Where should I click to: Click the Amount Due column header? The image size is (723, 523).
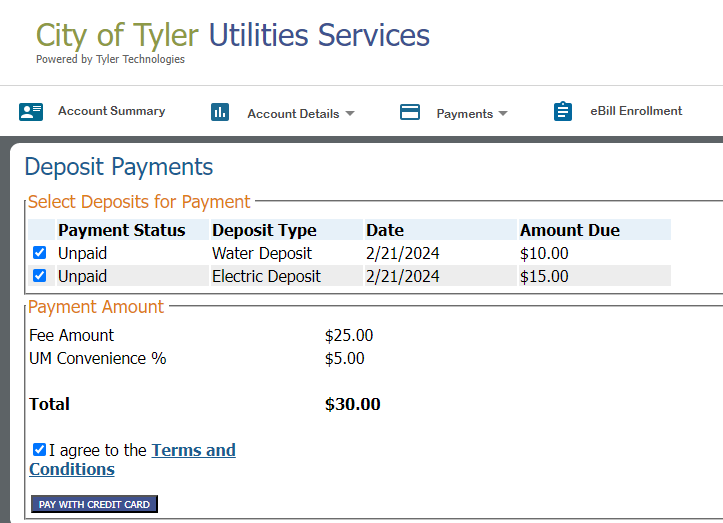[570, 230]
